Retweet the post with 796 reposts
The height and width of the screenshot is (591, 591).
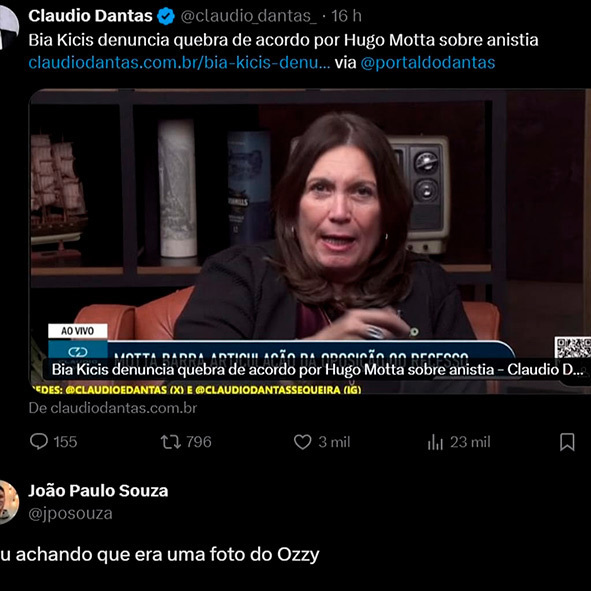pos(171,442)
